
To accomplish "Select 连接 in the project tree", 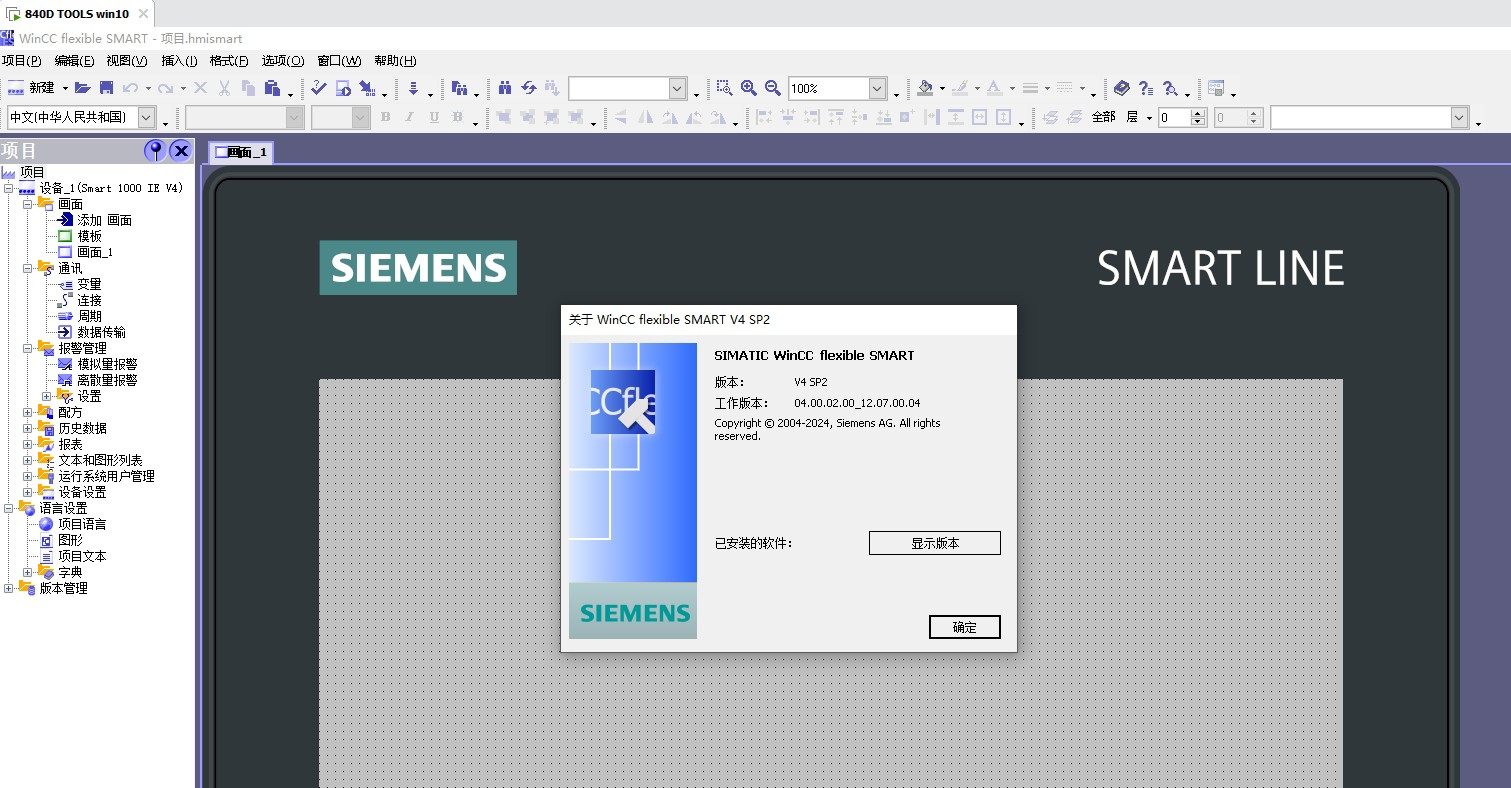I will pos(90,300).
